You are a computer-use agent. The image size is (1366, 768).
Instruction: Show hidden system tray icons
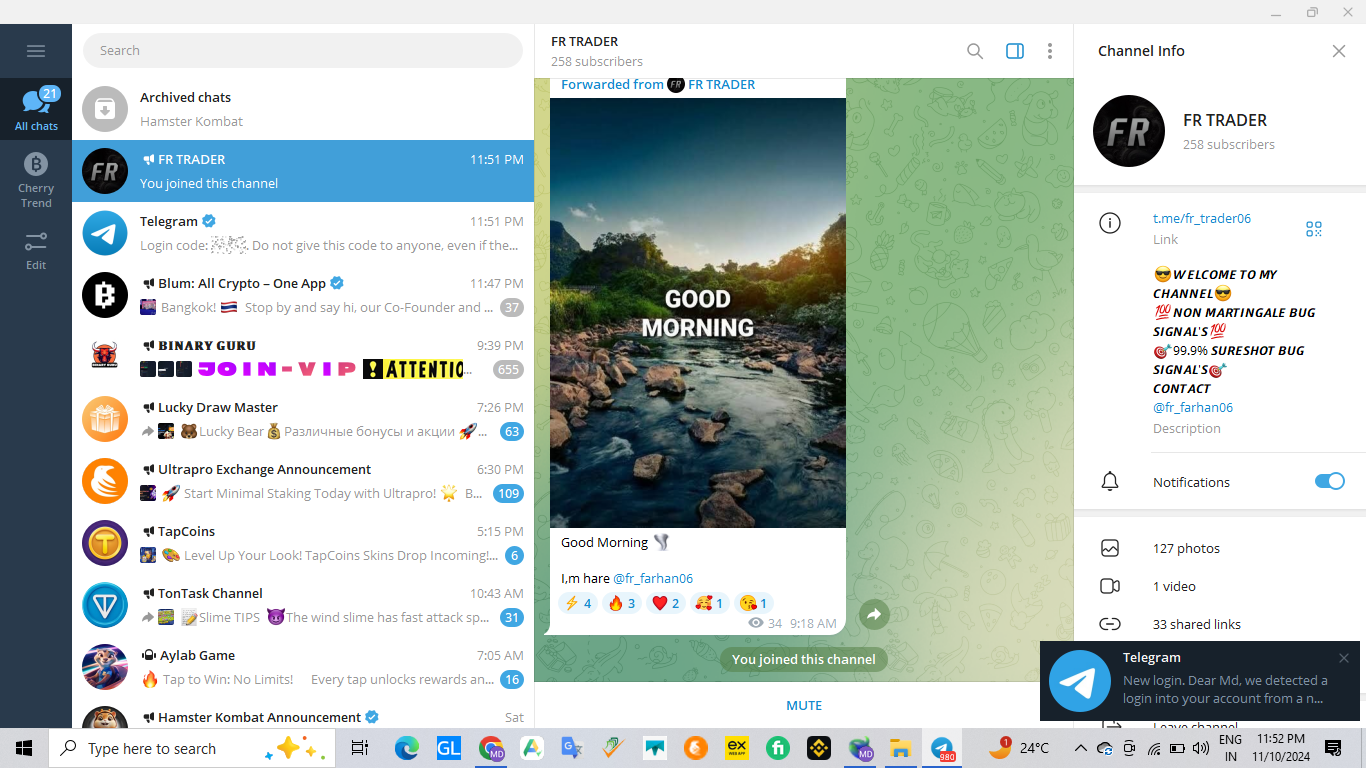(x=1081, y=748)
